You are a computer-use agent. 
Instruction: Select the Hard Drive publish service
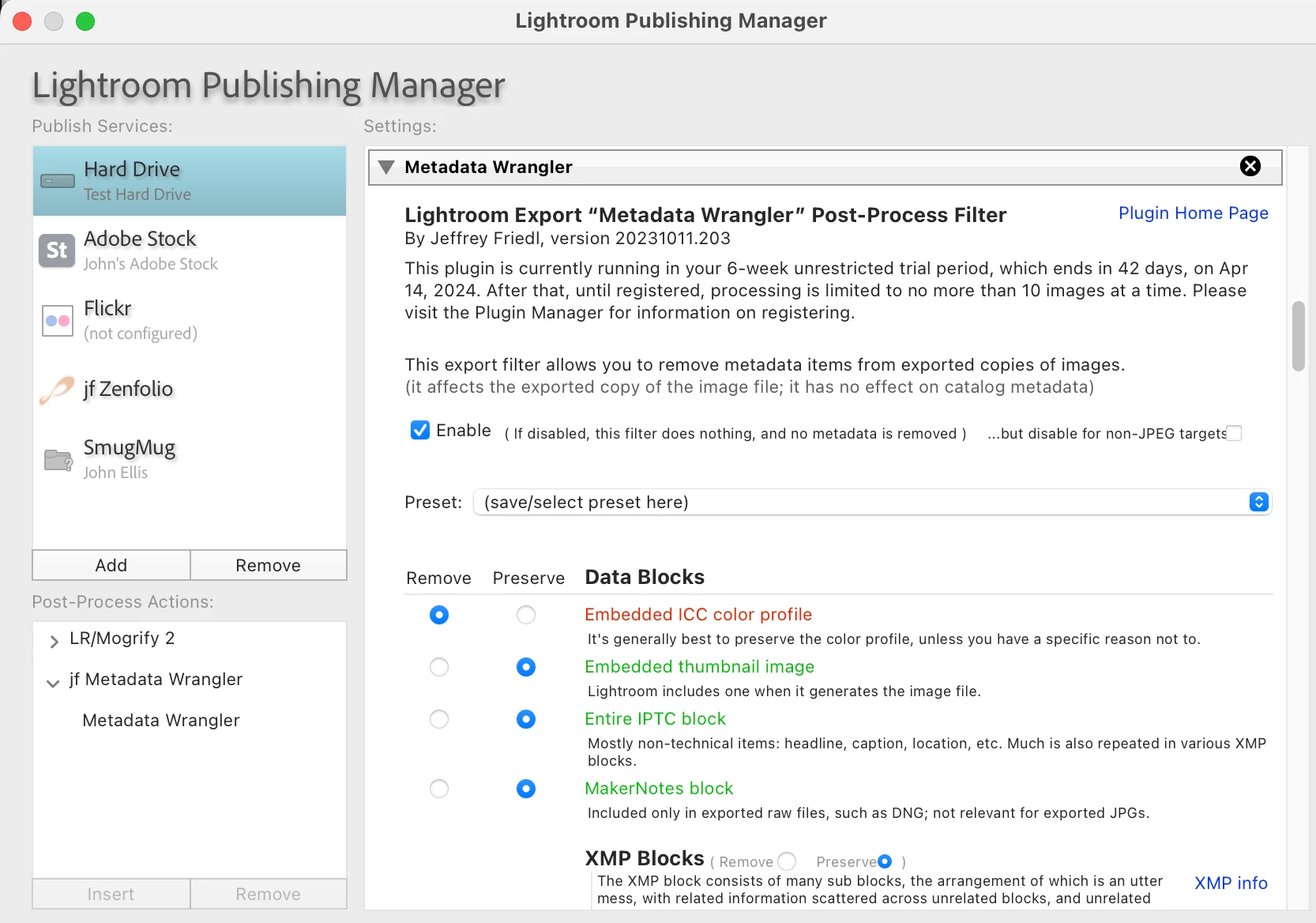tap(190, 181)
